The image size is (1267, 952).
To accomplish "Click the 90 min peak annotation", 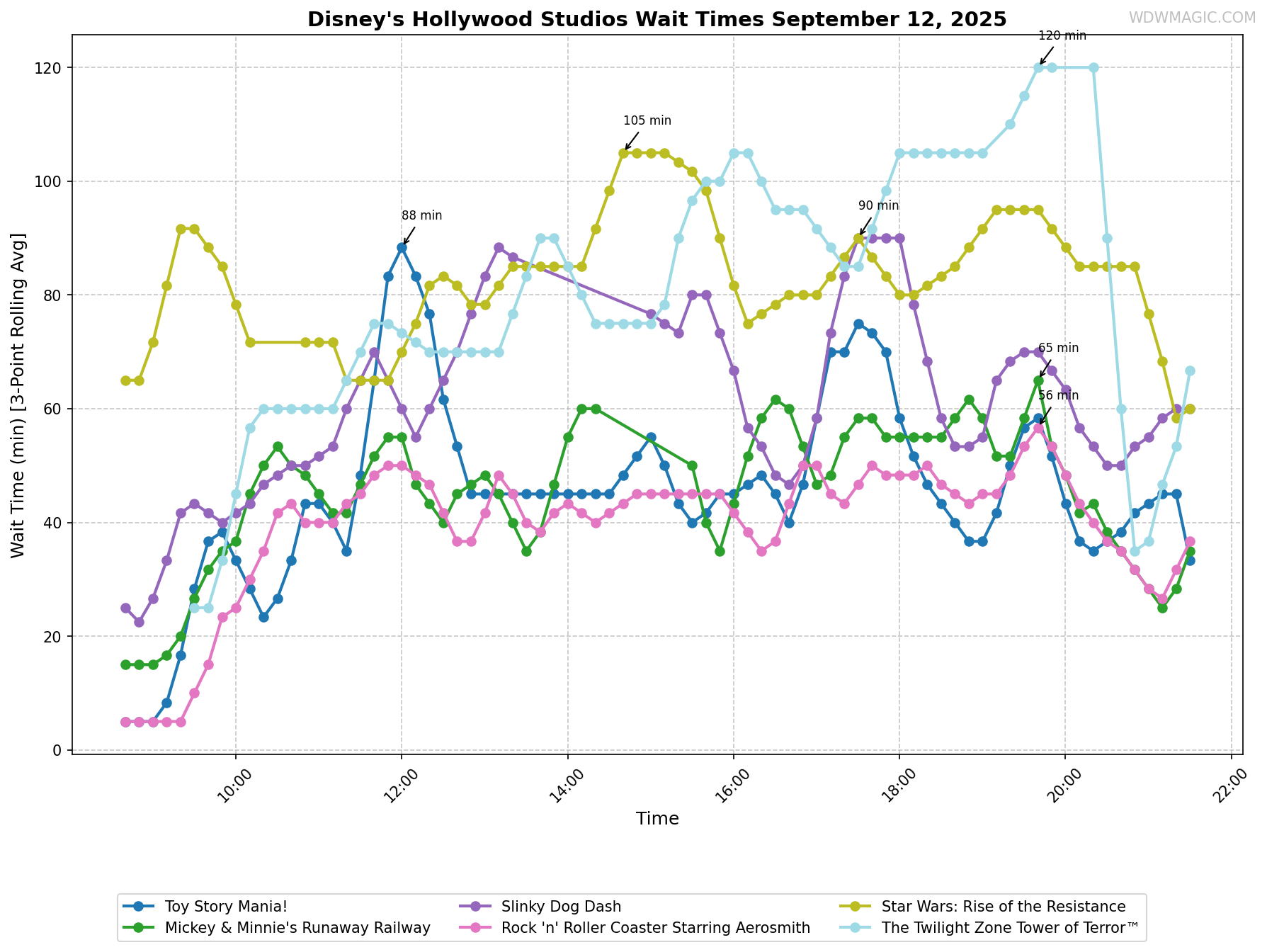I will pos(878,206).
